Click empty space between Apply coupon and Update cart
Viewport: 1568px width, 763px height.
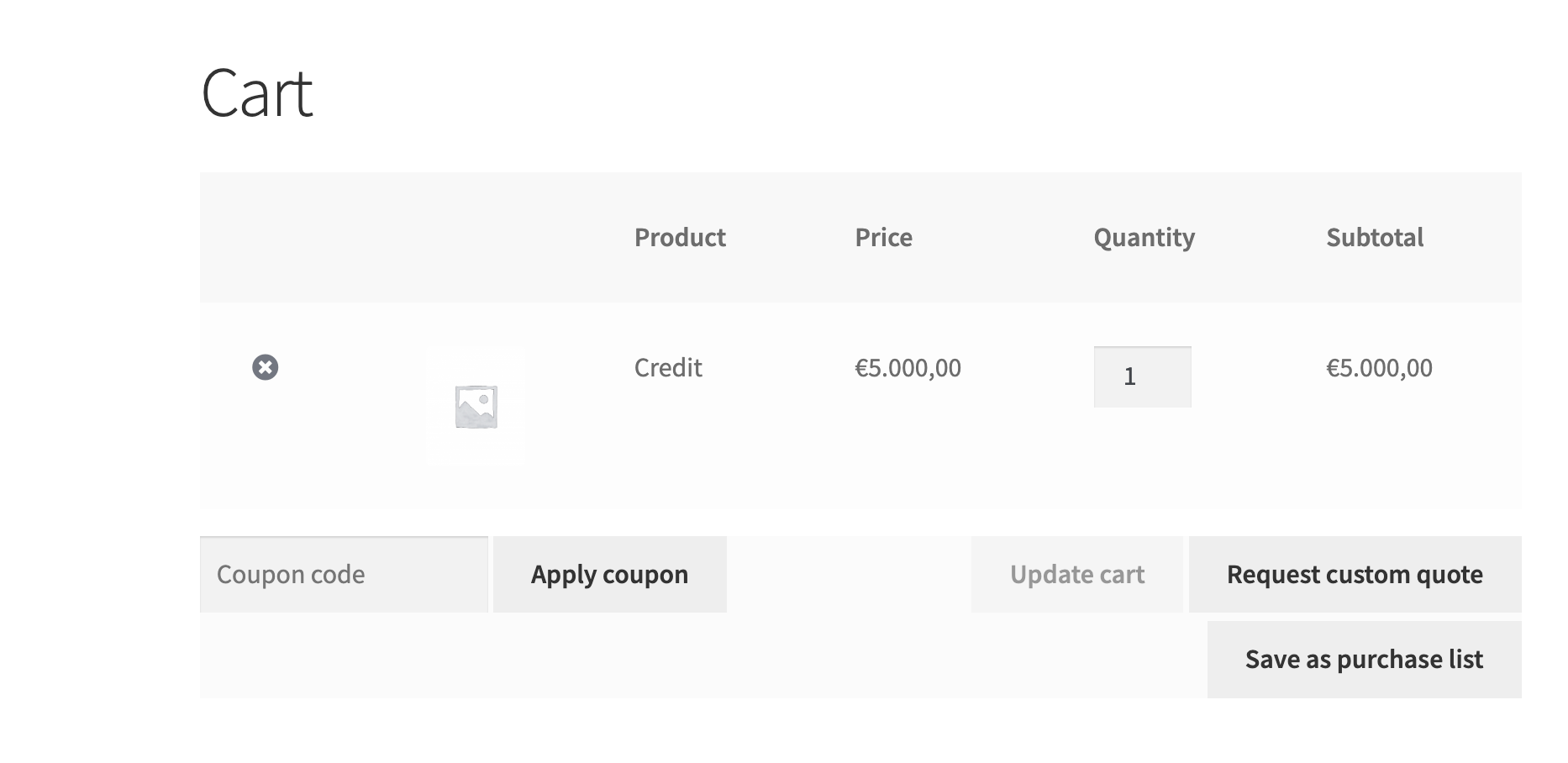pyautogui.click(x=849, y=575)
